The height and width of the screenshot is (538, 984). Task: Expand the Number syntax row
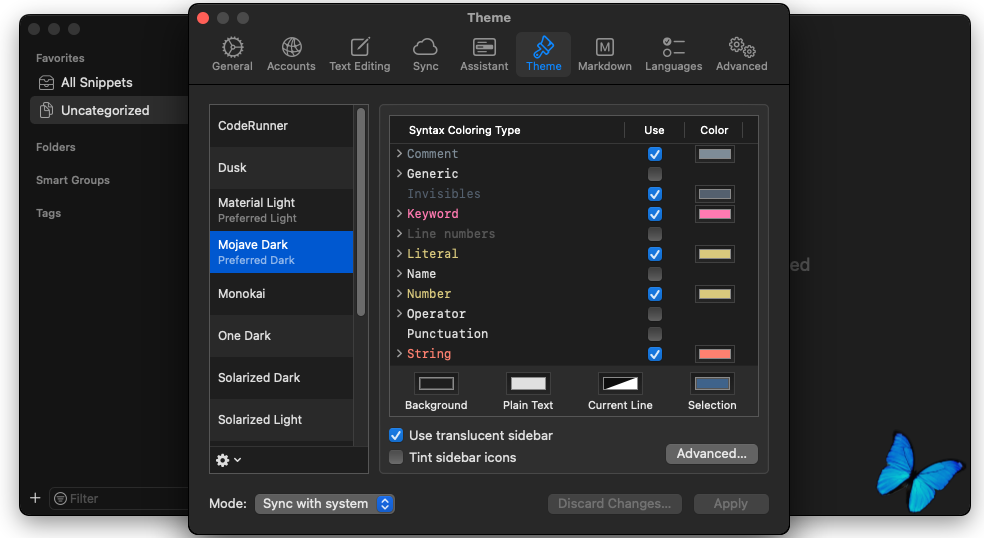pos(399,293)
